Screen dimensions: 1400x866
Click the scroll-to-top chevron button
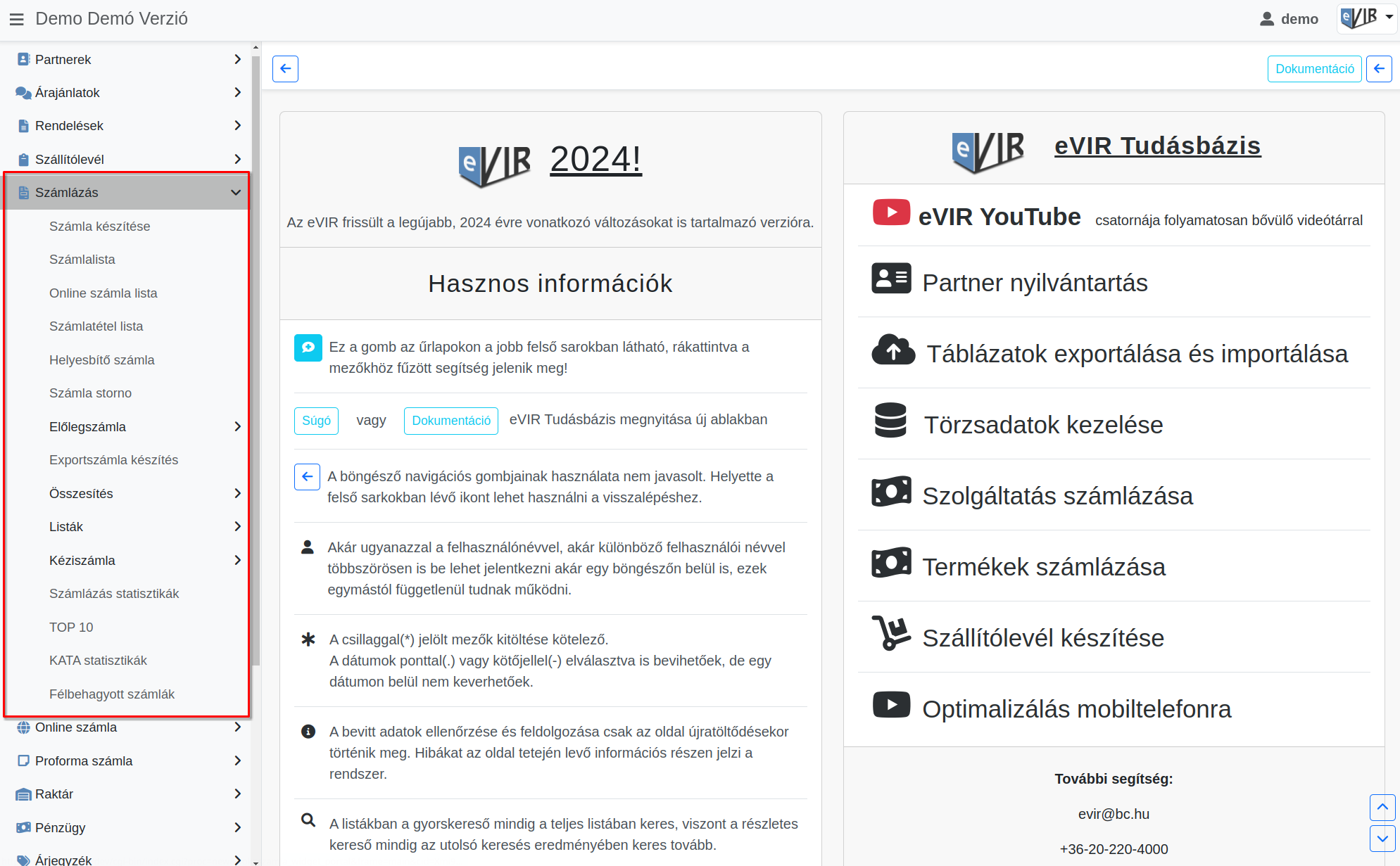[x=1382, y=808]
